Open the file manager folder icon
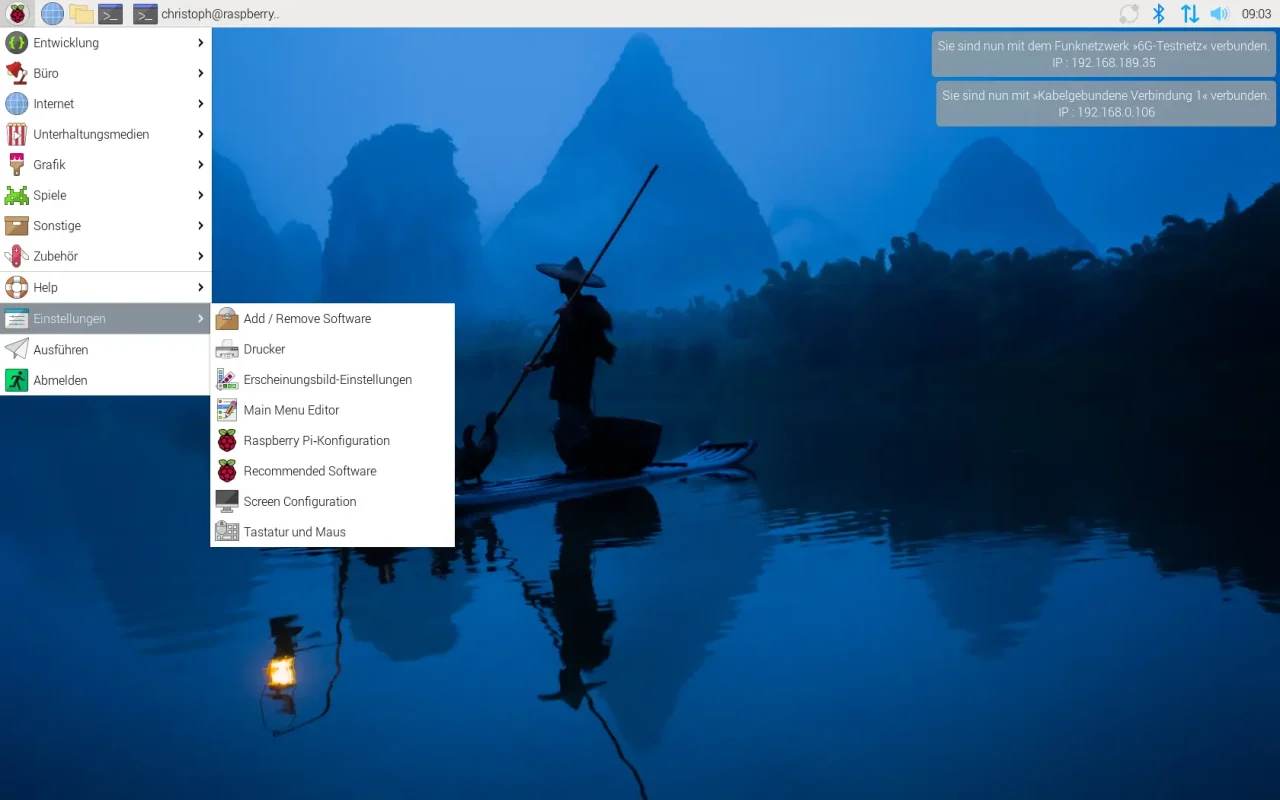 [x=81, y=14]
